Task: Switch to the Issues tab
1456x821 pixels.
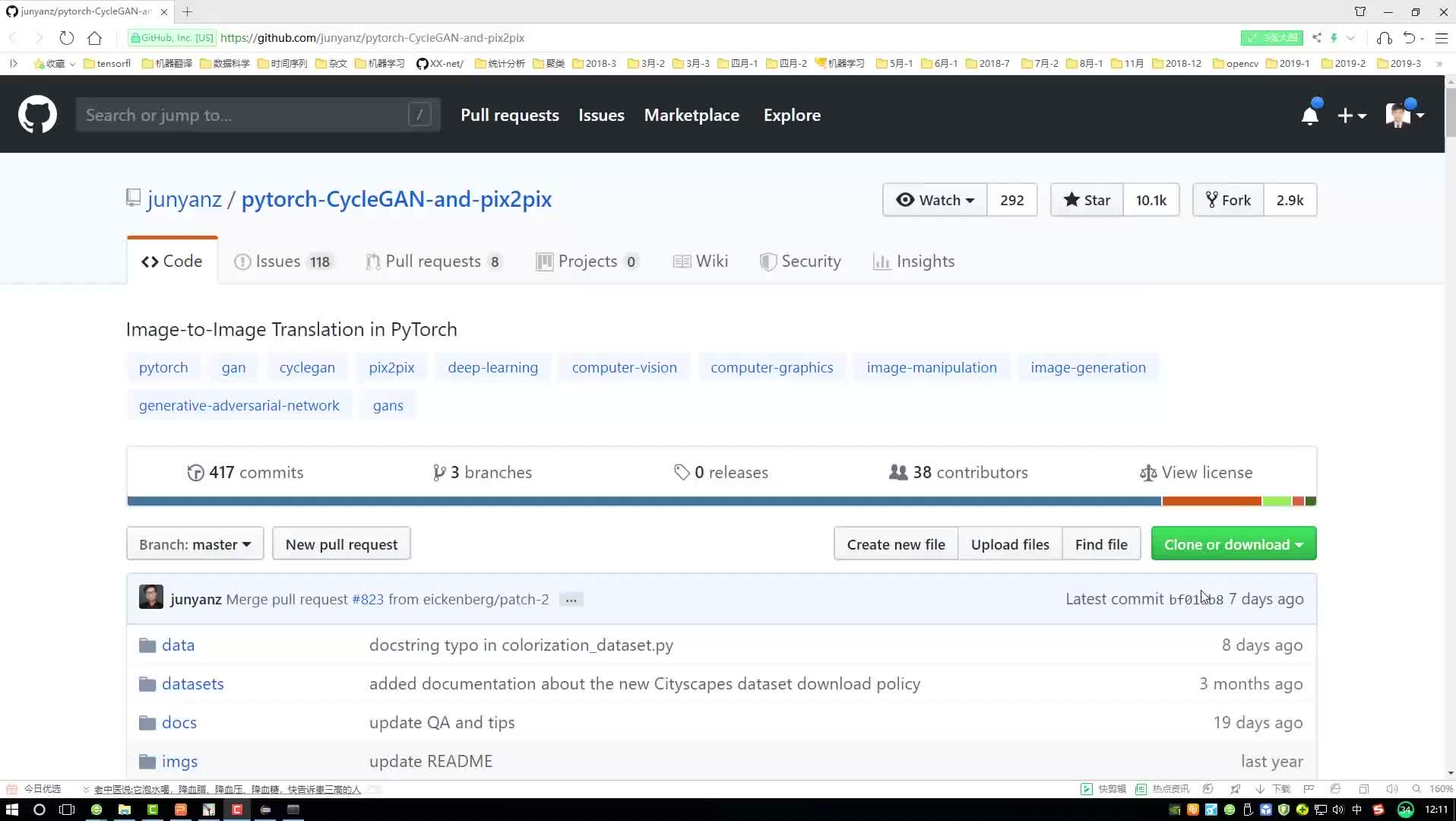Action: [283, 262]
